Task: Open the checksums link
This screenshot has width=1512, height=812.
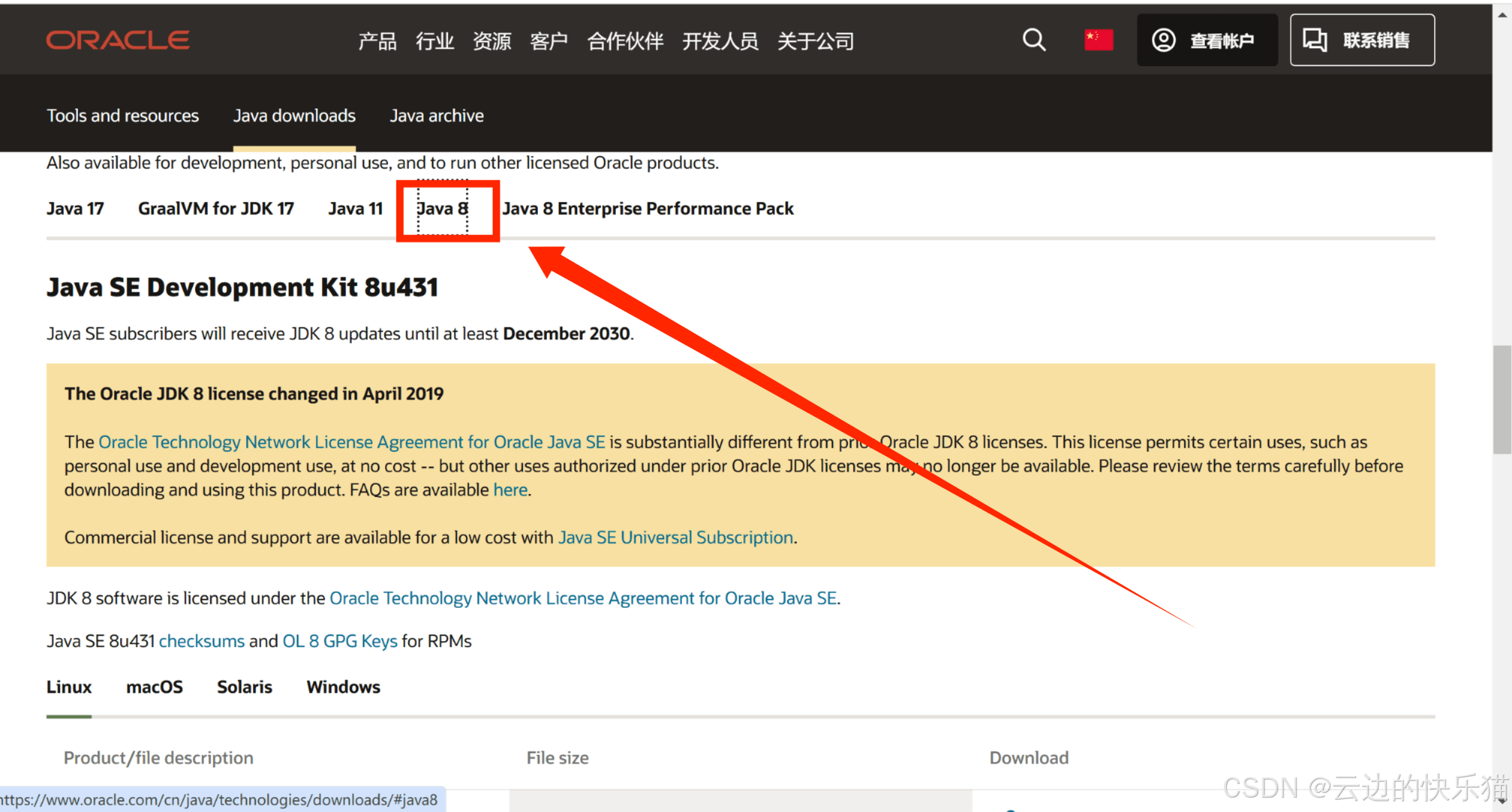Action: [x=202, y=641]
